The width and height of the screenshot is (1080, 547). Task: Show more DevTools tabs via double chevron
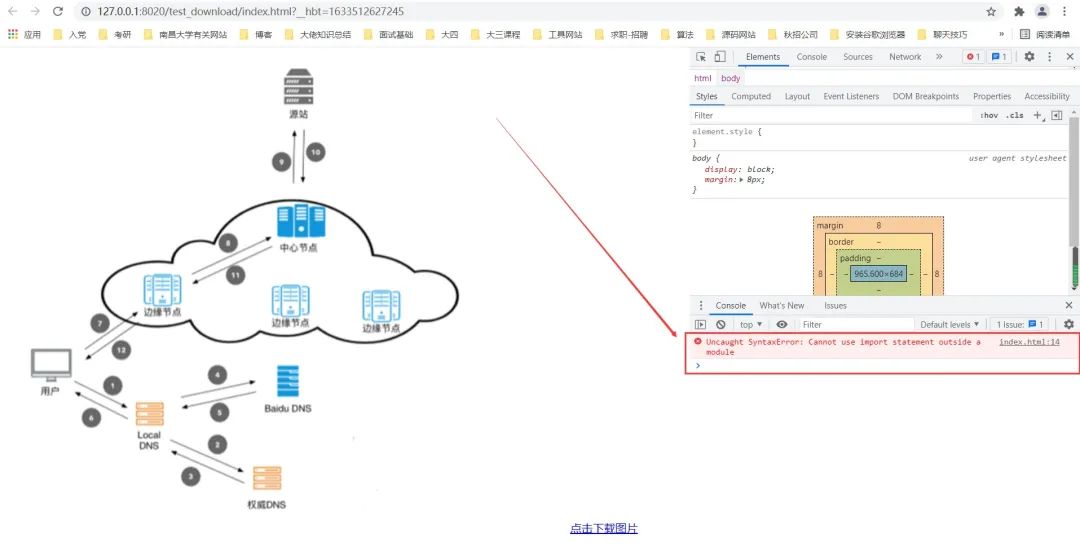(939, 57)
